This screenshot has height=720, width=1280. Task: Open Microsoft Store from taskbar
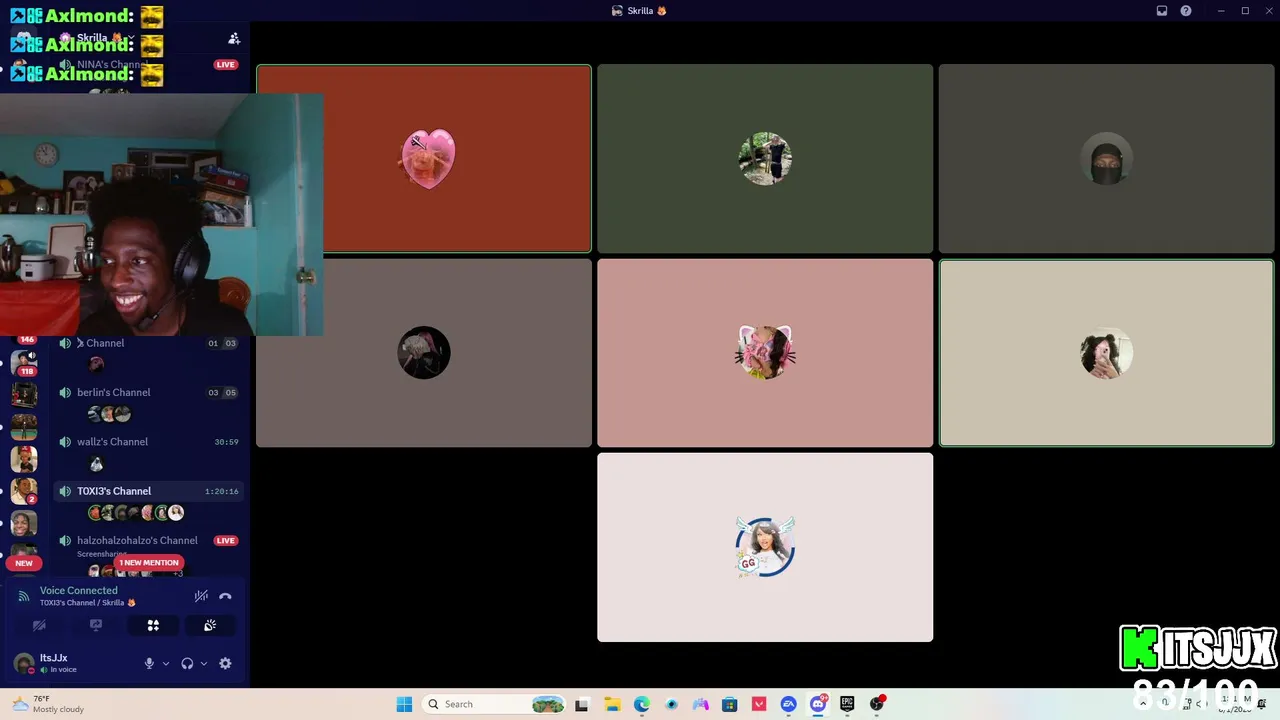pyautogui.click(x=730, y=704)
